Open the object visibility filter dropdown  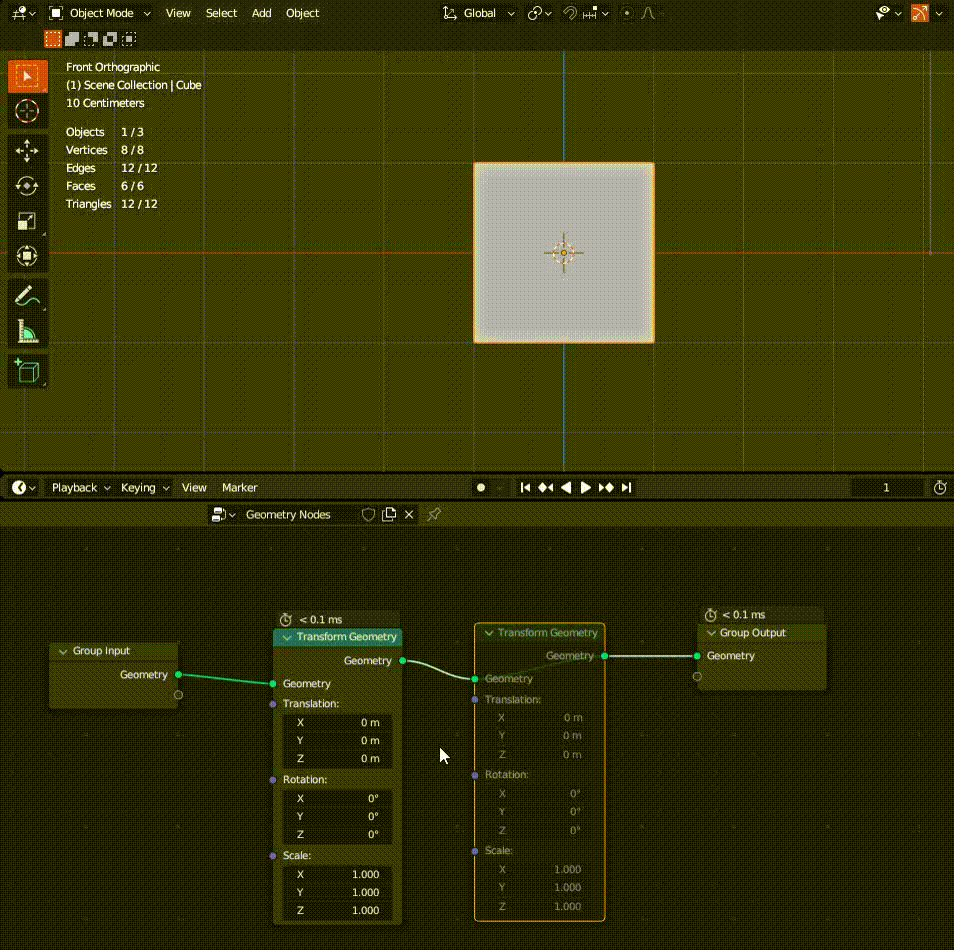point(888,13)
